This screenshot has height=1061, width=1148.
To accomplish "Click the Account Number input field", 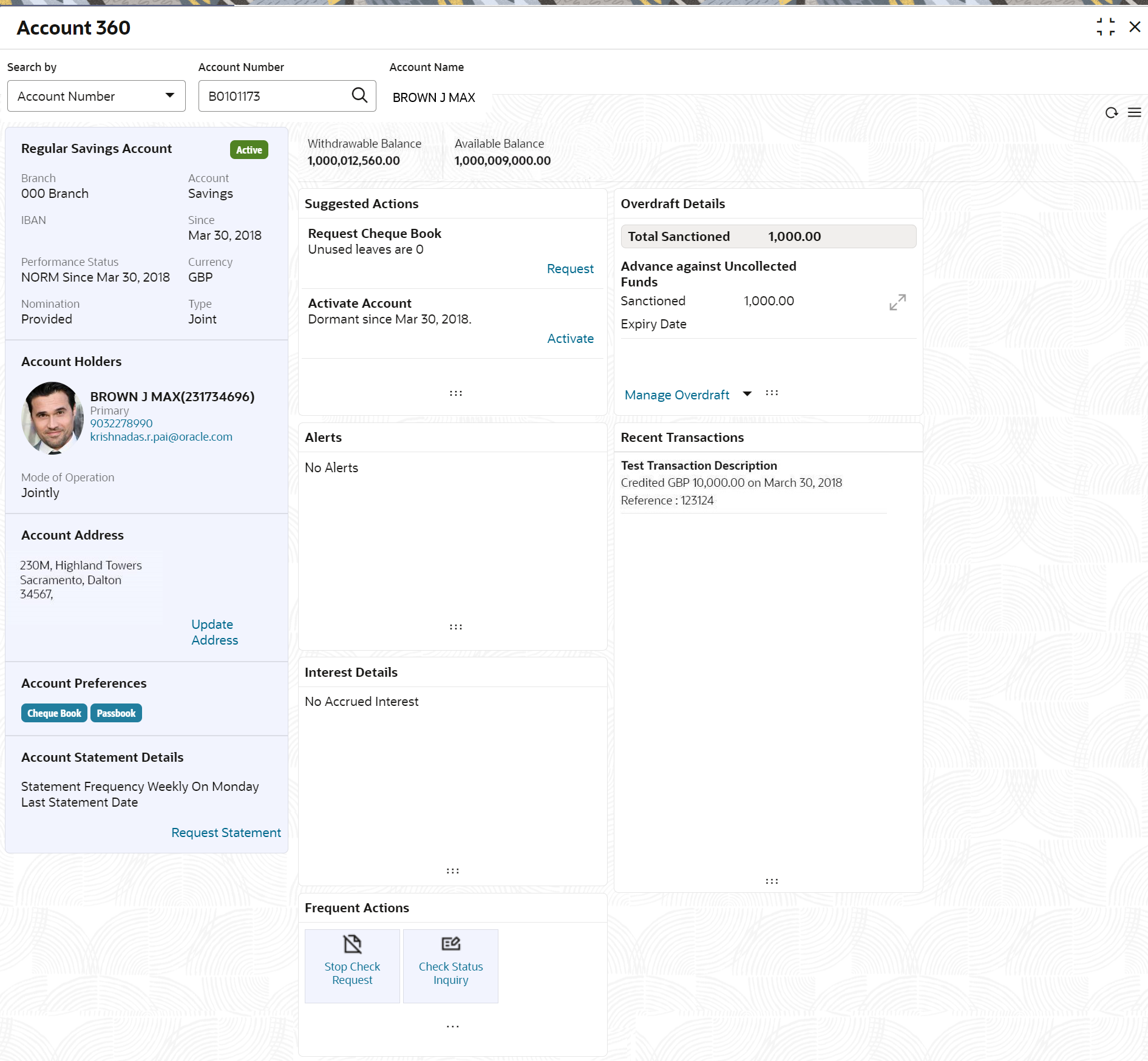I will [x=287, y=96].
